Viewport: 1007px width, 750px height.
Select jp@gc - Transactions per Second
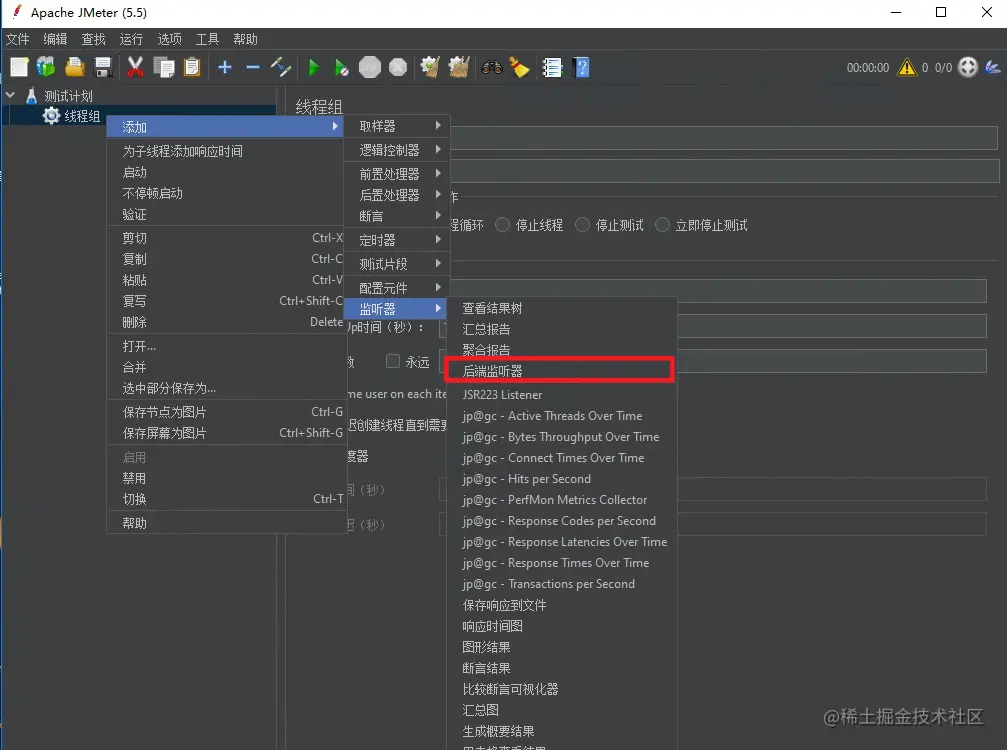coord(562,584)
